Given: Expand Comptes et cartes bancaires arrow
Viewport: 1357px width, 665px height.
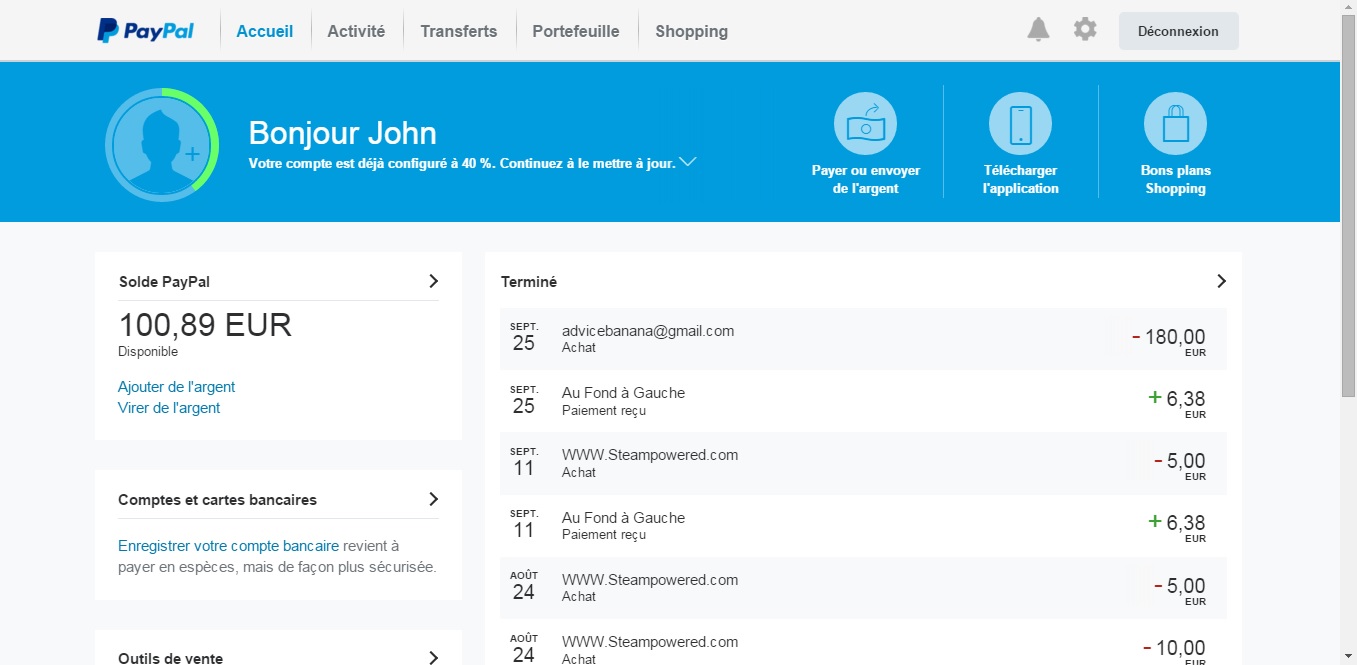Looking at the screenshot, I should tap(433, 499).
